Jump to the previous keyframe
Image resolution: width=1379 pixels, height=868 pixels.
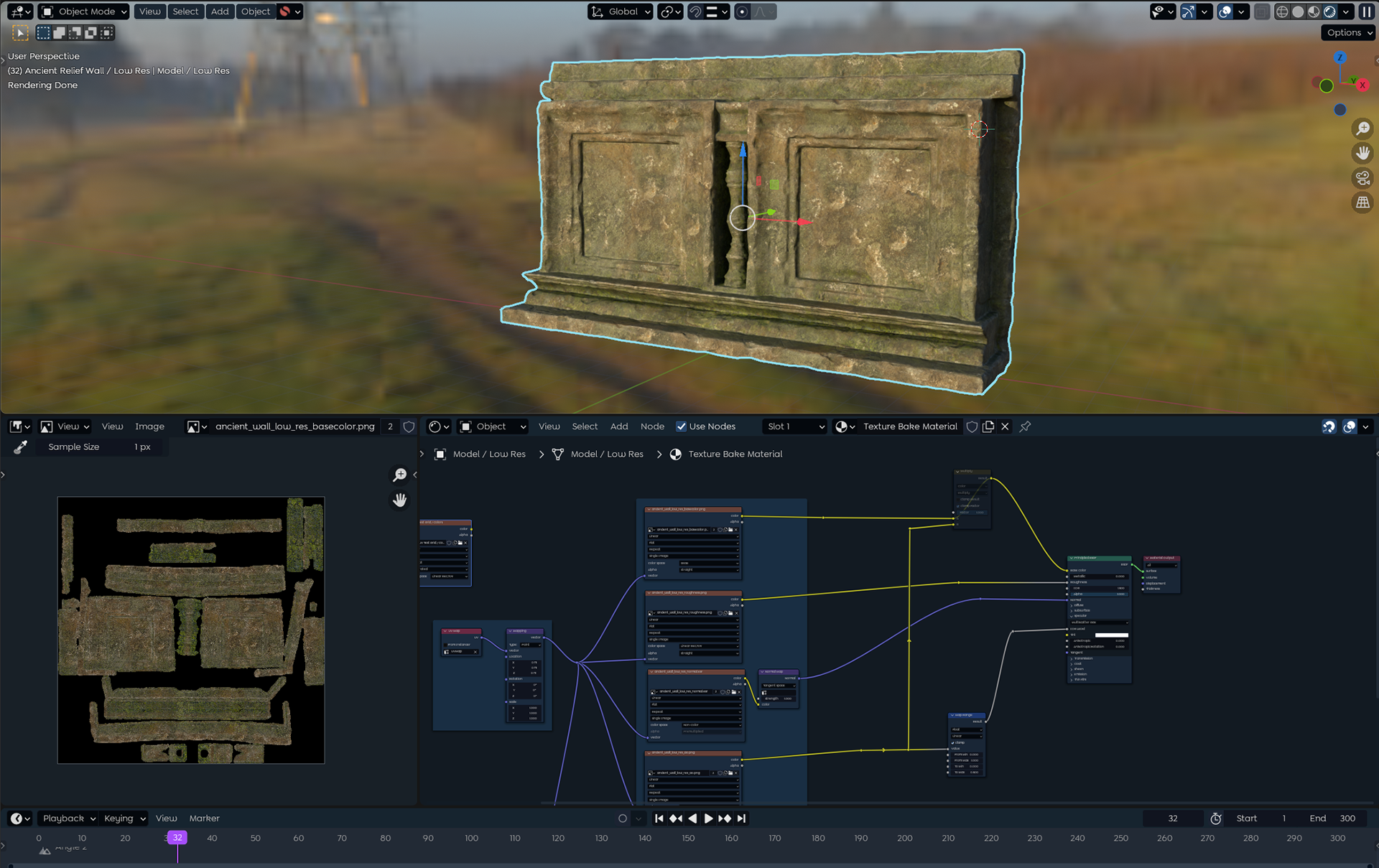click(676, 818)
